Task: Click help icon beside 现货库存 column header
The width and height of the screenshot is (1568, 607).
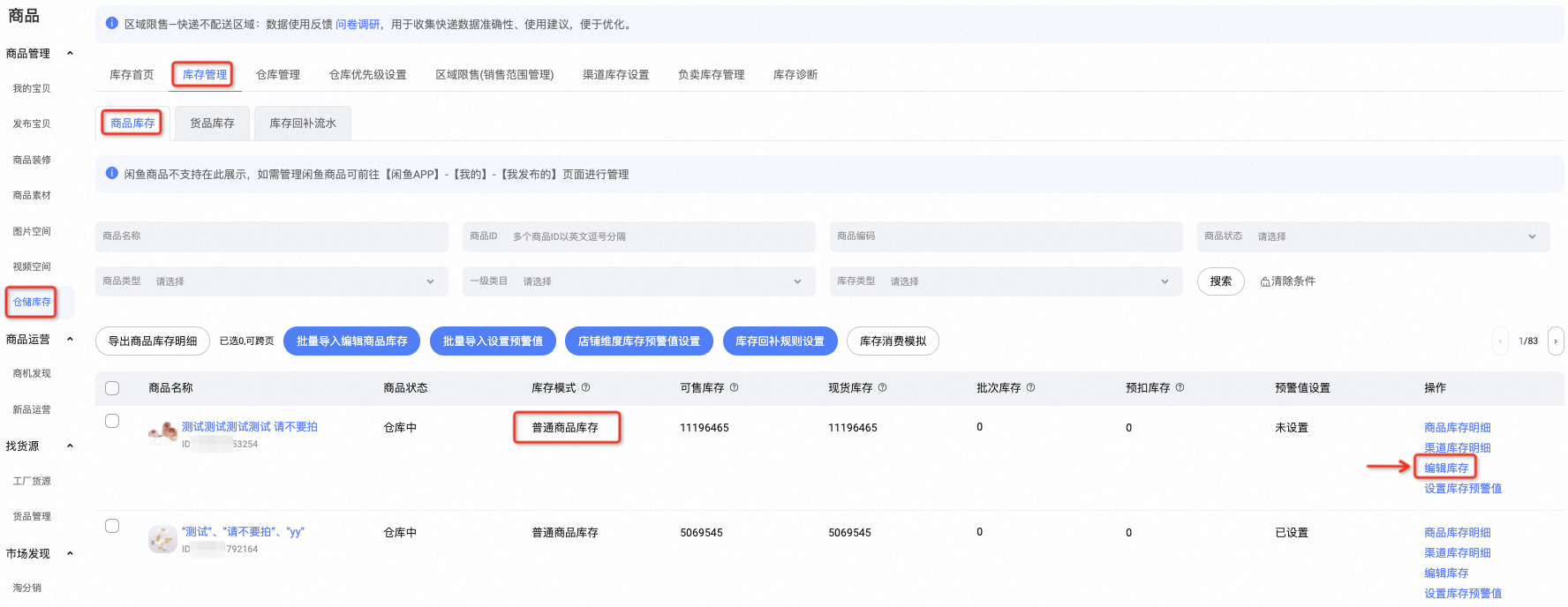Action: point(882,387)
